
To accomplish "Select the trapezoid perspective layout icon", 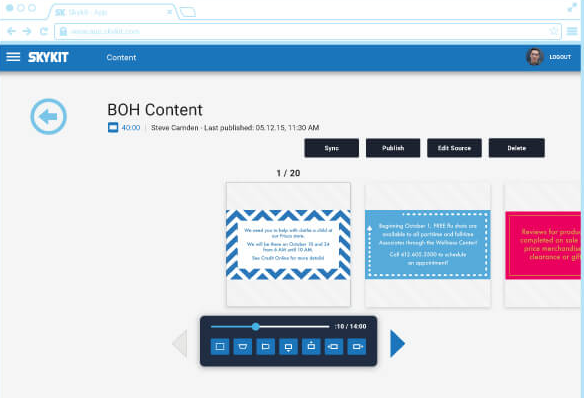I will (242, 347).
